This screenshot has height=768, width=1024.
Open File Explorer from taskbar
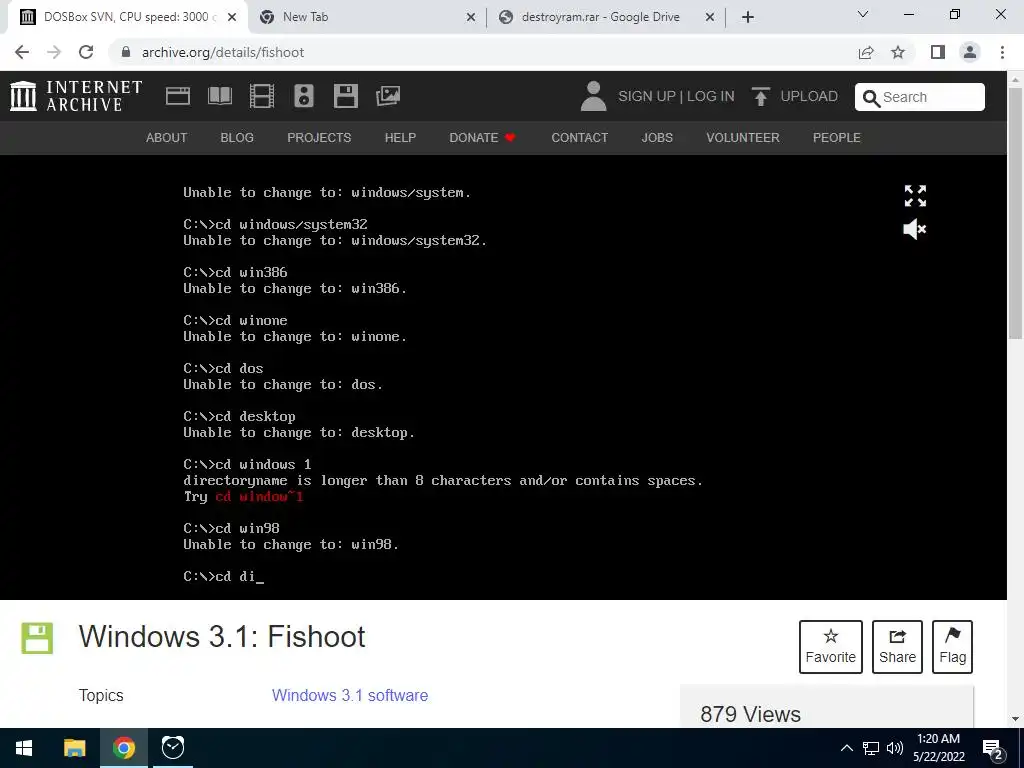click(74, 748)
